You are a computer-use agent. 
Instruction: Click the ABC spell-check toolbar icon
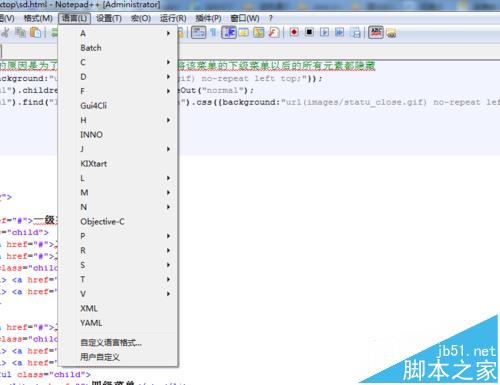click(x=376, y=32)
